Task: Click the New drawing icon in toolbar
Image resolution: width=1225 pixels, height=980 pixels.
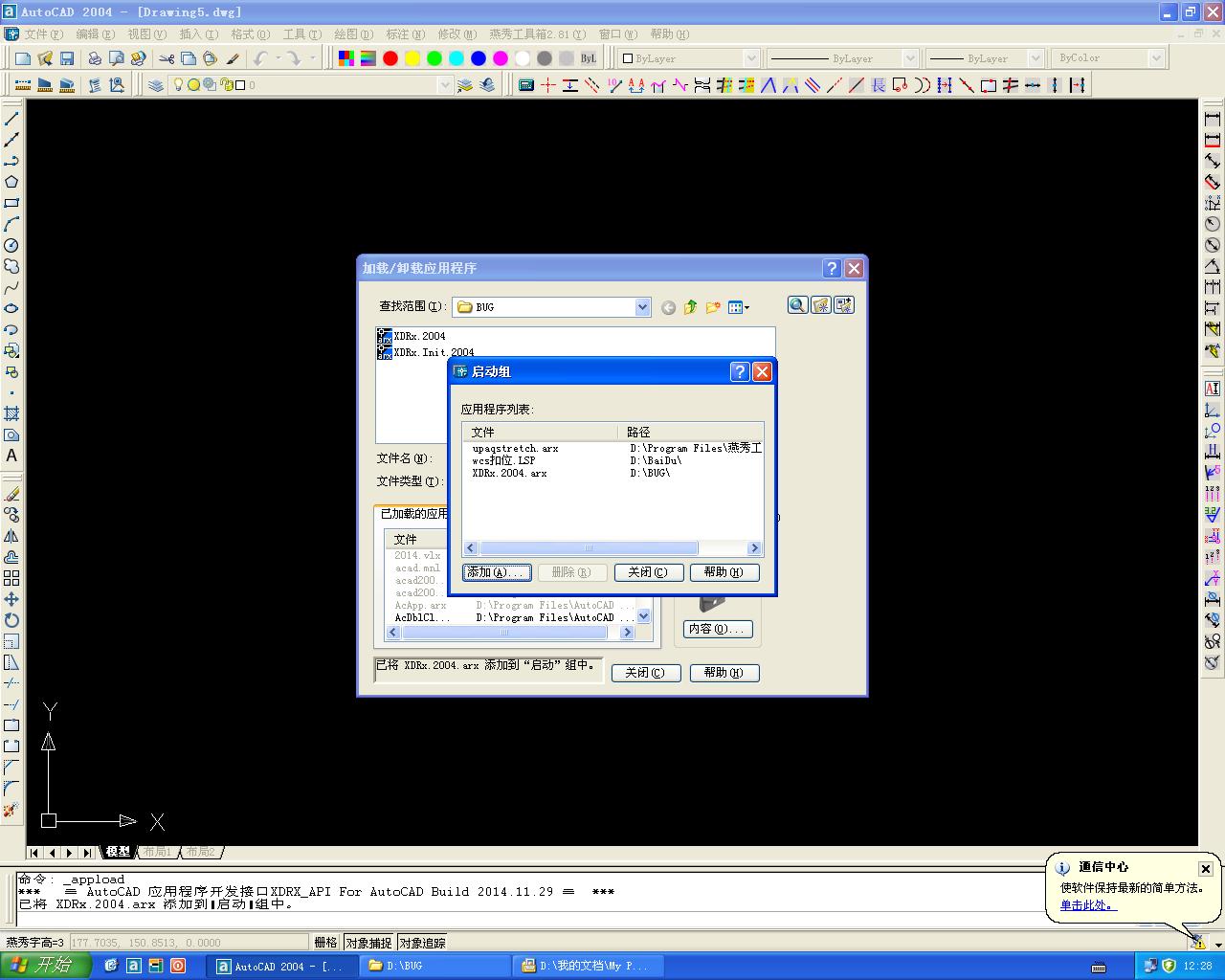Action: (23, 58)
